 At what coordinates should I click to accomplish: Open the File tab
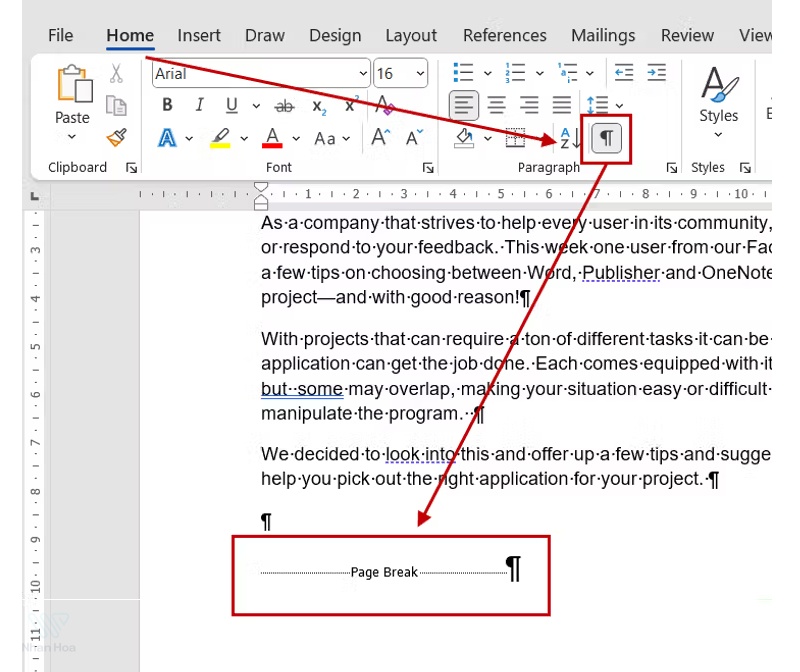pos(61,35)
